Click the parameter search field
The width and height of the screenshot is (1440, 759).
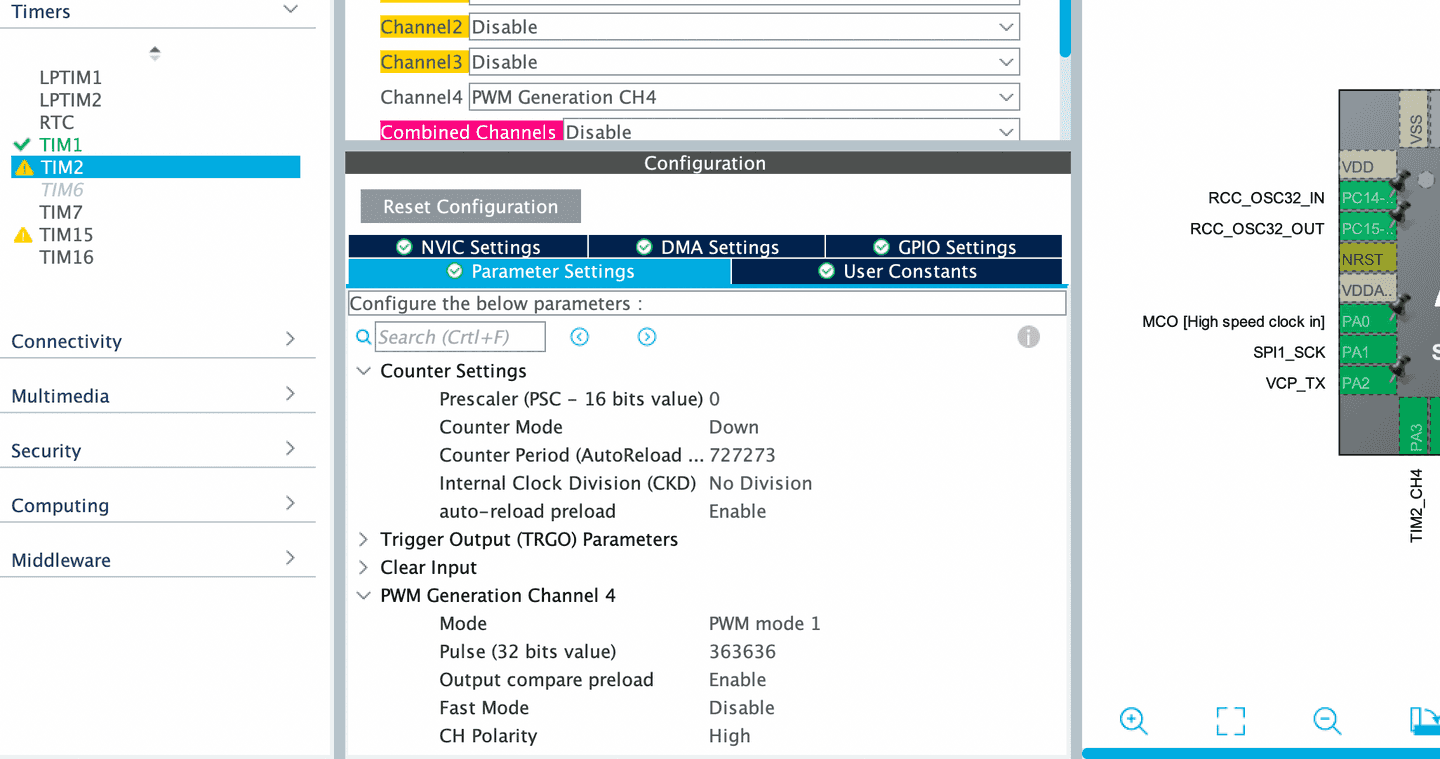tap(460, 337)
